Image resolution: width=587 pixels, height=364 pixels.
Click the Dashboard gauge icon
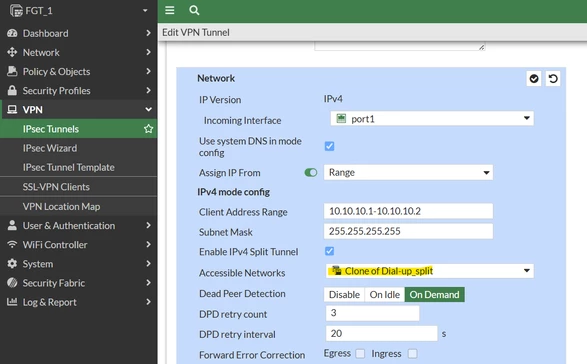coord(12,33)
